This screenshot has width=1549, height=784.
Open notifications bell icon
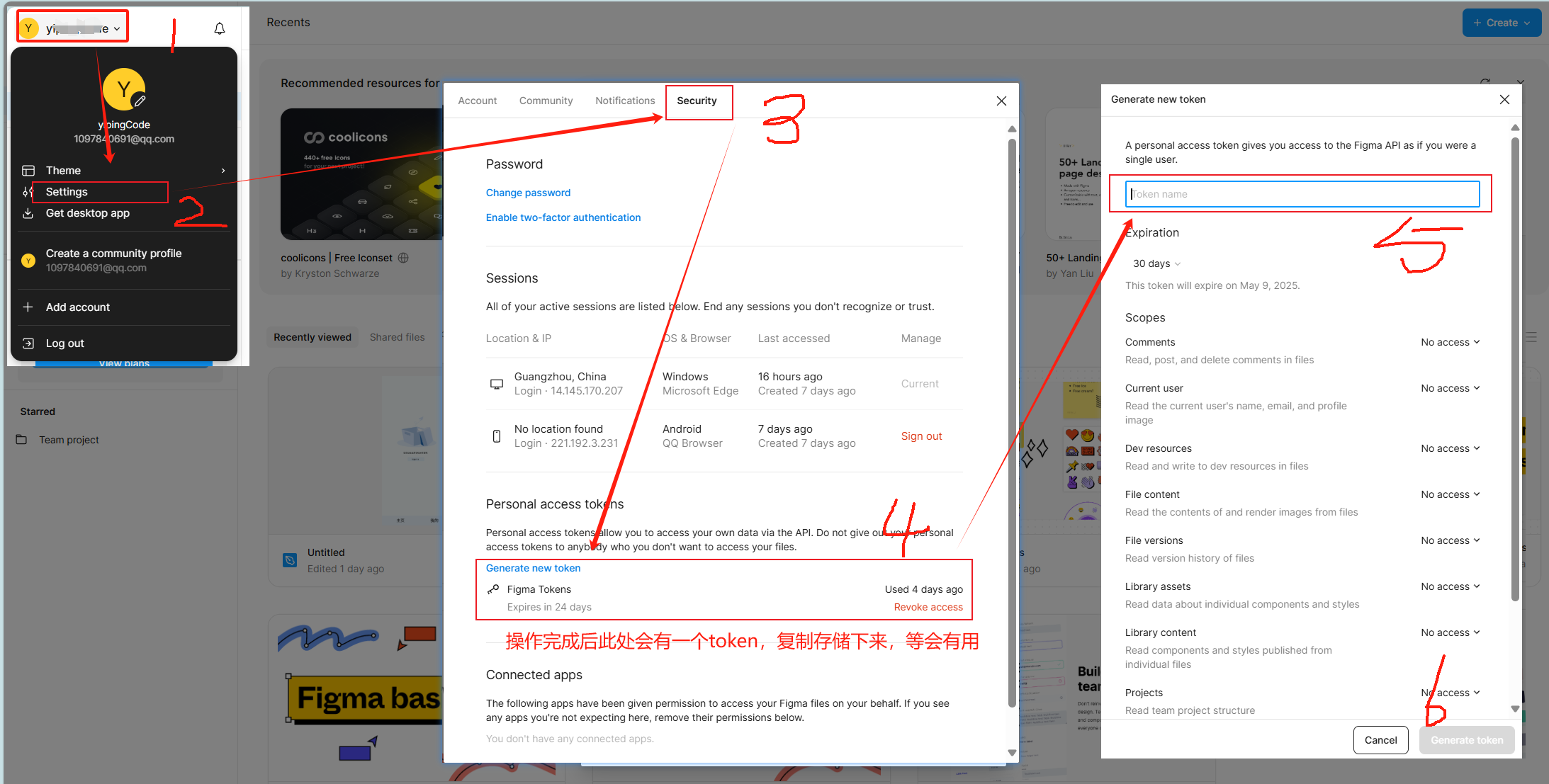[x=220, y=28]
